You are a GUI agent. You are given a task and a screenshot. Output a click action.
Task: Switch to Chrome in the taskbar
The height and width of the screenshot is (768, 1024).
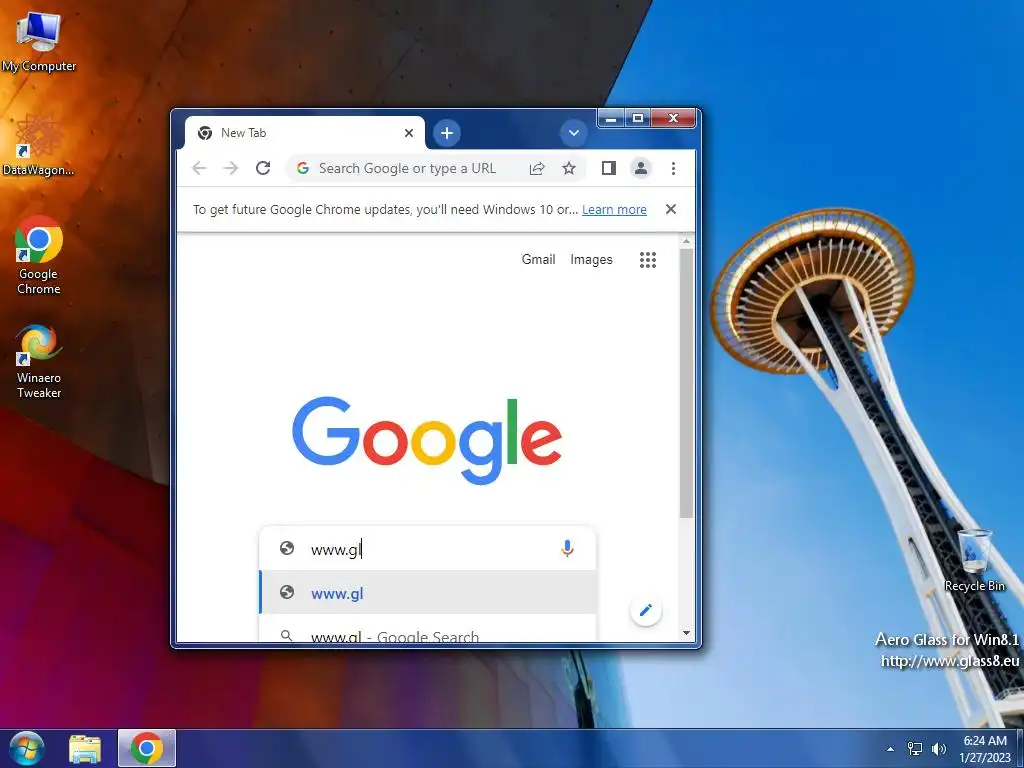click(x=146, y=748)
